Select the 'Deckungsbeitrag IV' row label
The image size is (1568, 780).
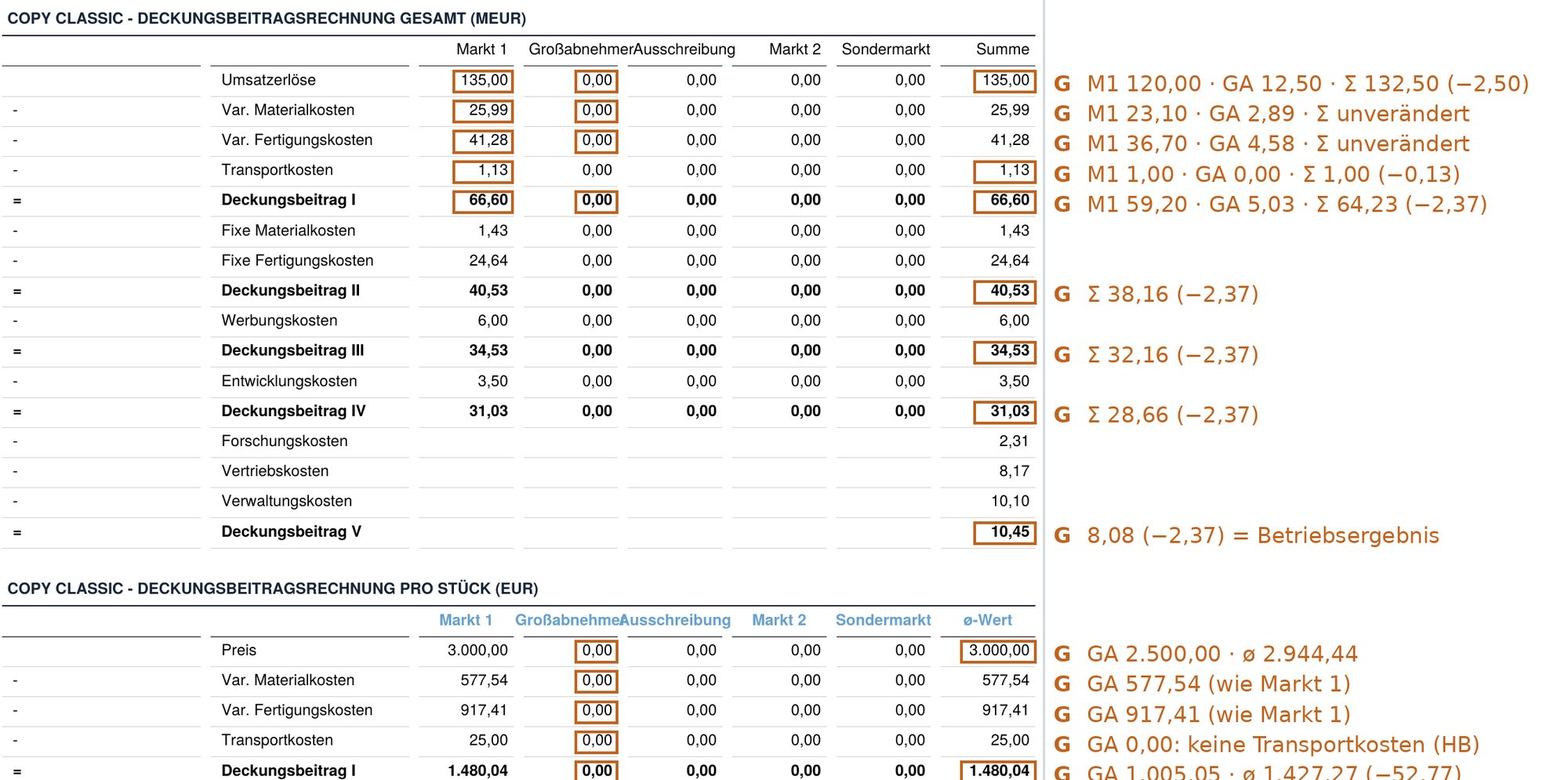[x=293, y=411]
